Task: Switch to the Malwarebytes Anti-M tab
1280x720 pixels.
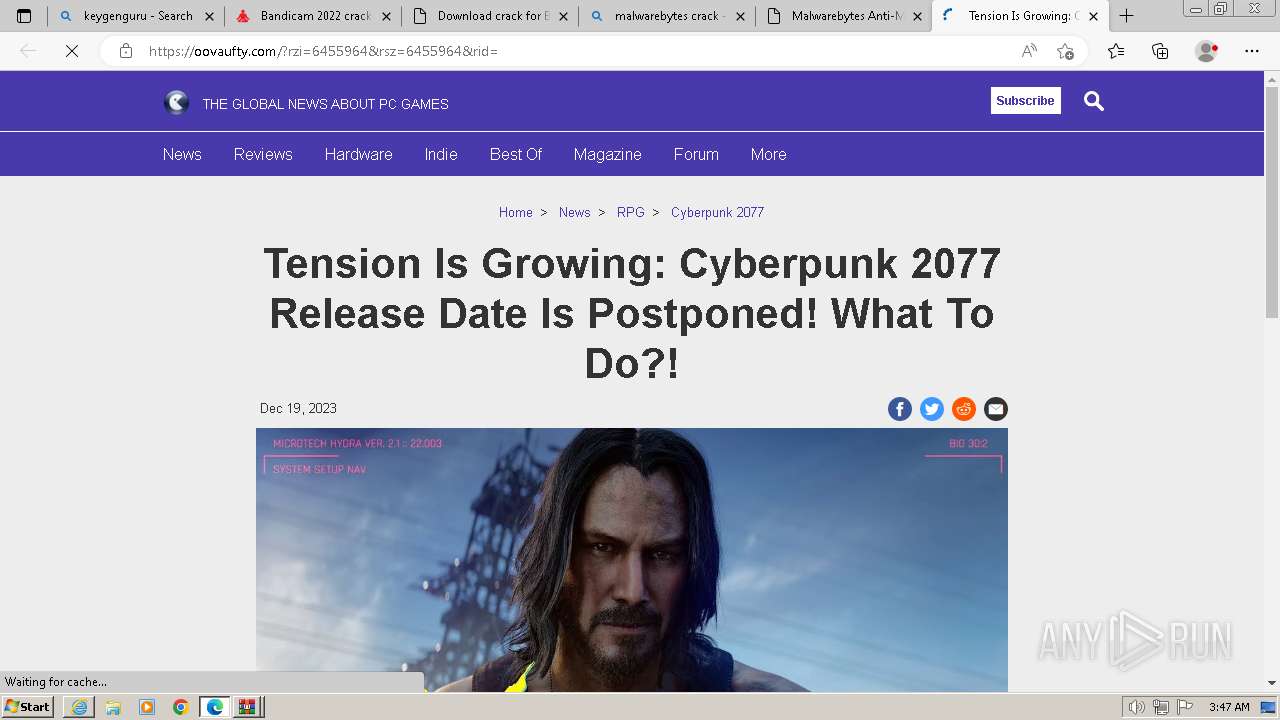Action: coord(844,16)
